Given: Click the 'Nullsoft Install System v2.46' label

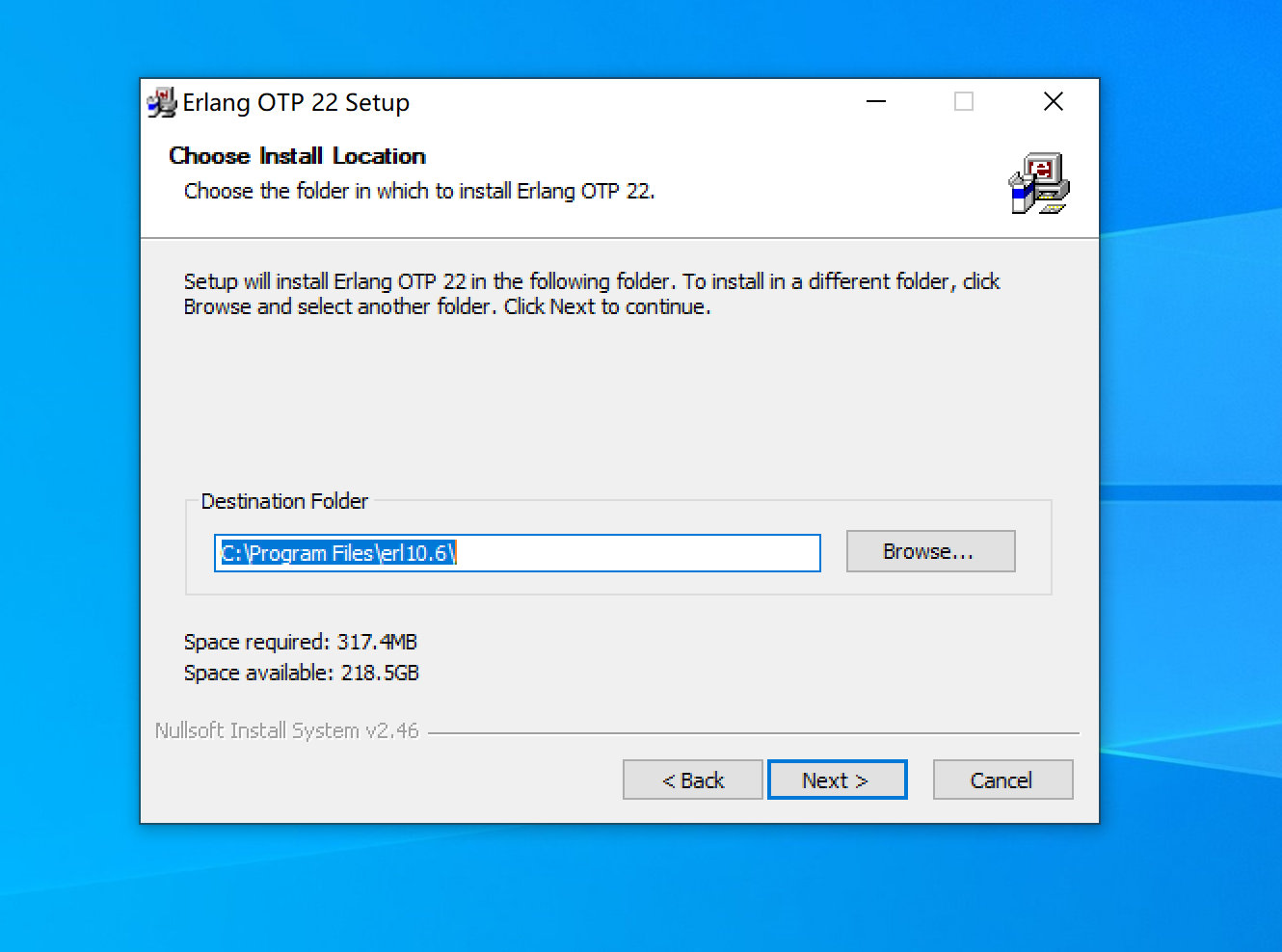Looking at the screenshot, I should click(x=286, y=730).
